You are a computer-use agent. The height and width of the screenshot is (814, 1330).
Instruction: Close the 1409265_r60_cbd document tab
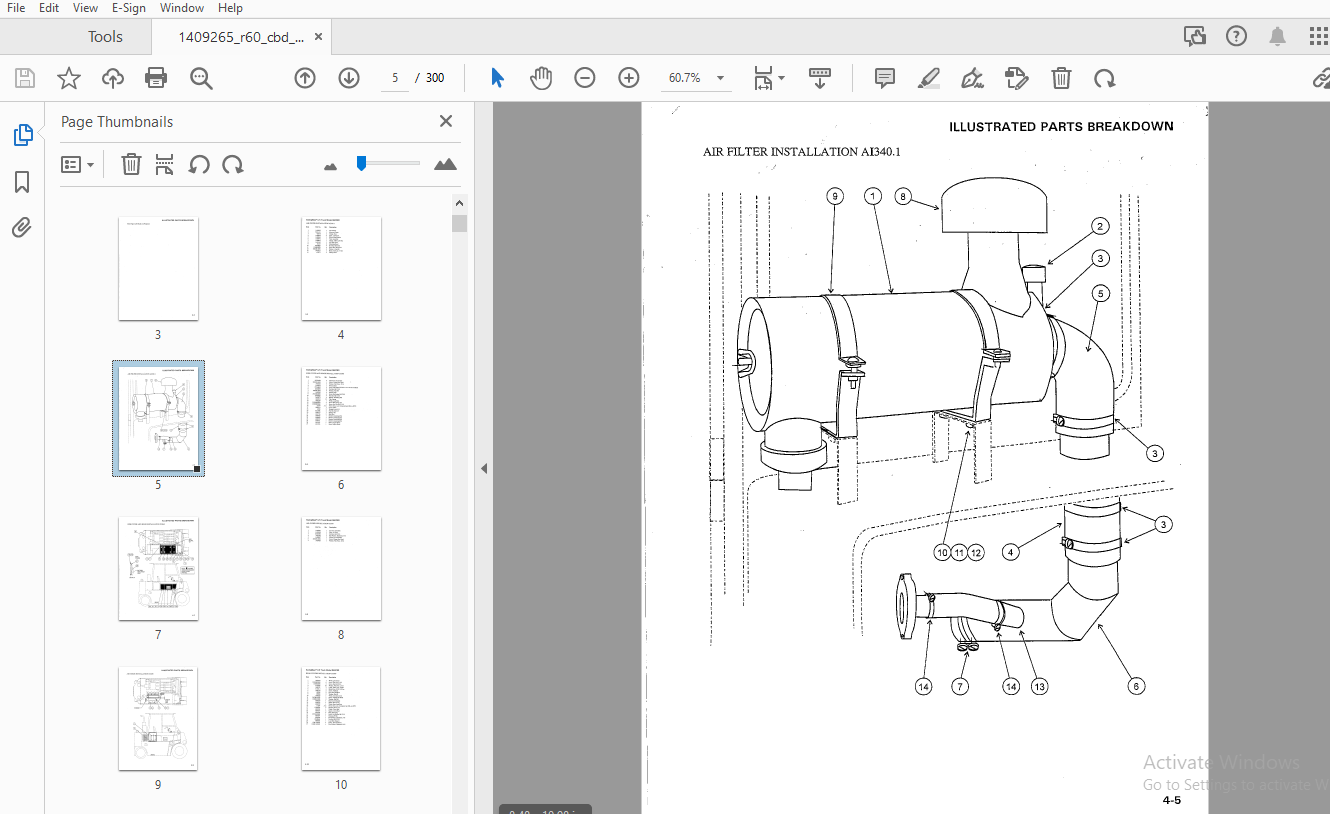click(x=319, y=37)
